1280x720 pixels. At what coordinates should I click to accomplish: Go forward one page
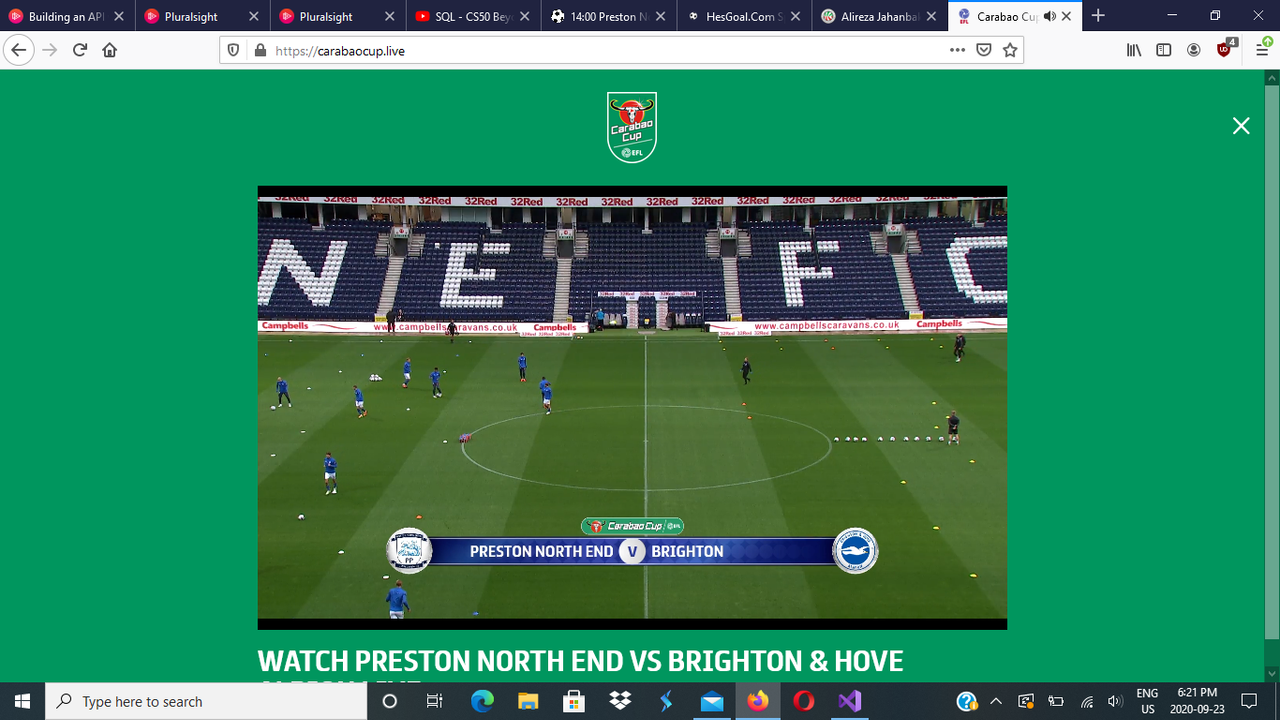tap(50, 50)
